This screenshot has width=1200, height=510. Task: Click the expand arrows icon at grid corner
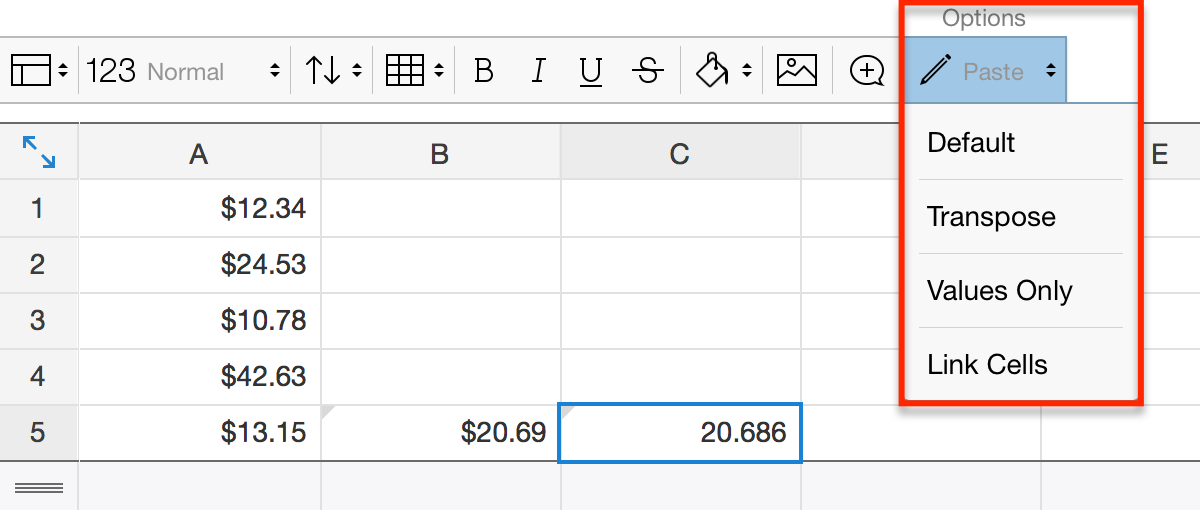point(39,152)
